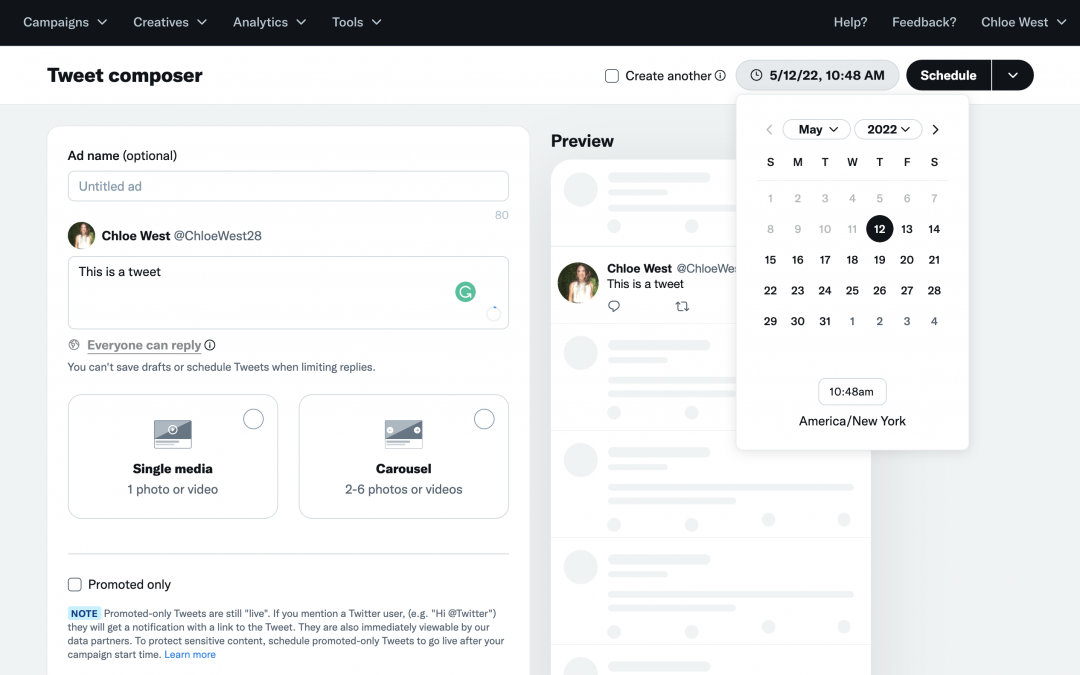This screenshot has height=675, width=1080.
Task: Go to previous month in calendar
Action: pyautogui.click(x=769, y=129)
